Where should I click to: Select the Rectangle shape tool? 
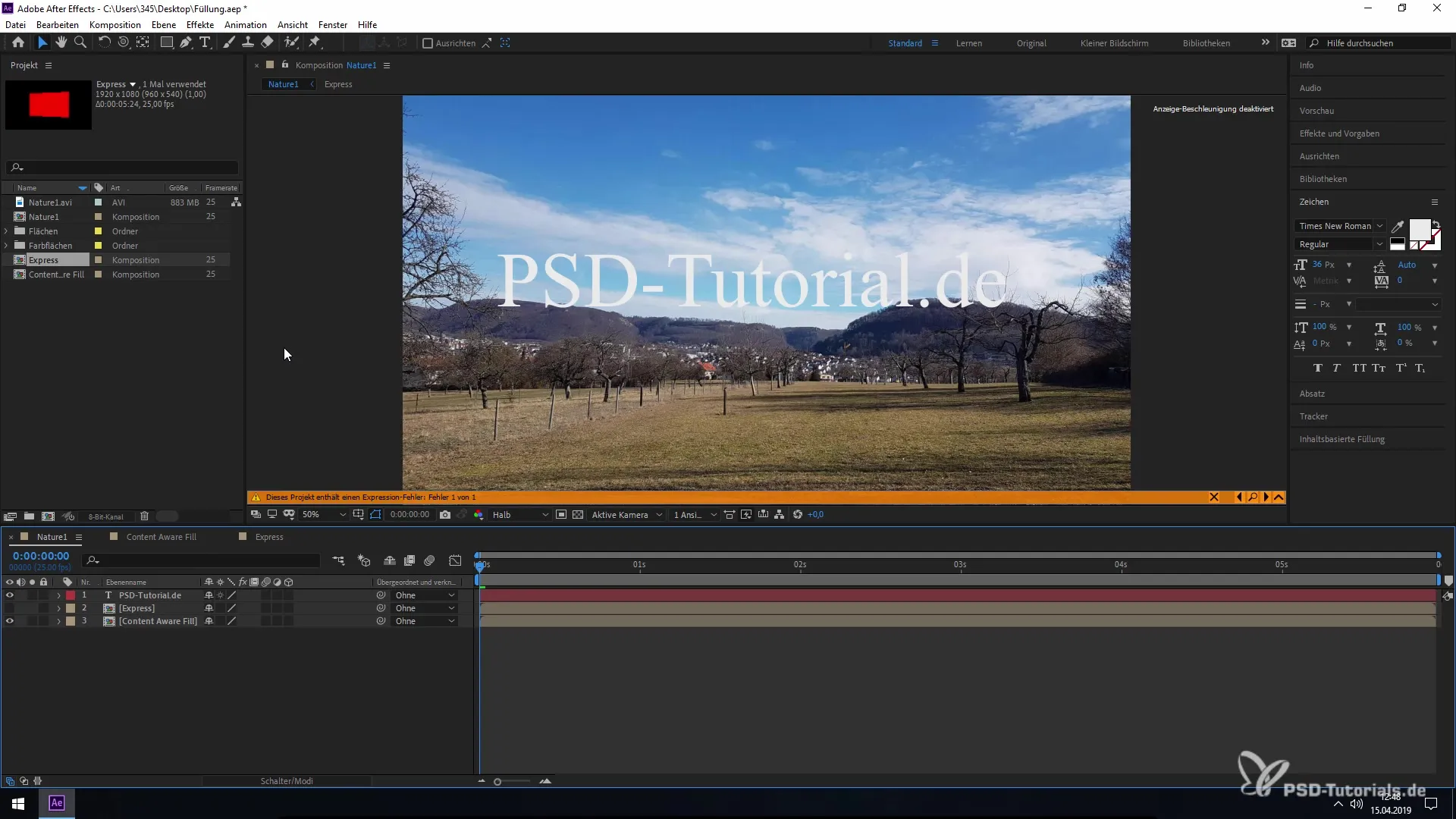point(166,42)
